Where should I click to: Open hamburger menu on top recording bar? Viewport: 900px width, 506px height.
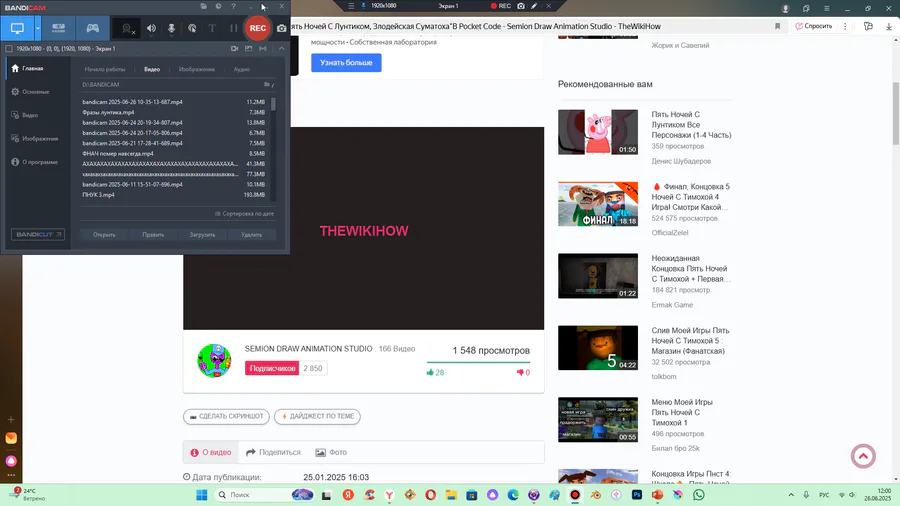click(351, 6)
